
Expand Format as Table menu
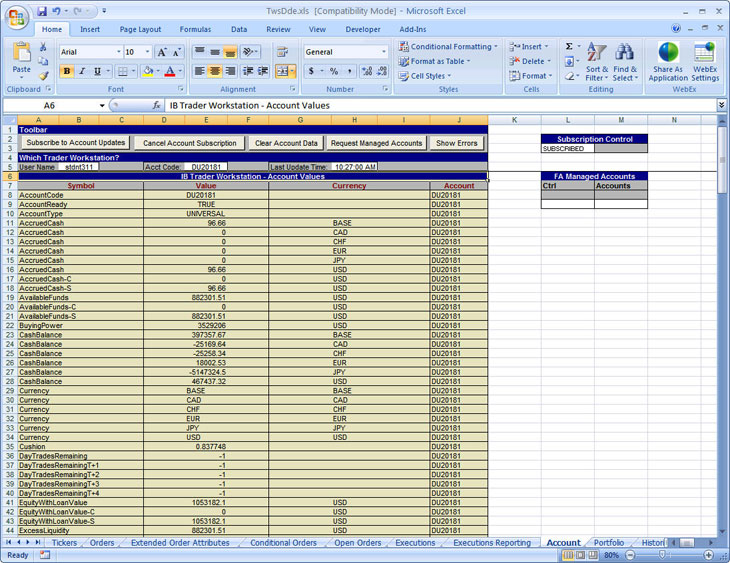434,61
